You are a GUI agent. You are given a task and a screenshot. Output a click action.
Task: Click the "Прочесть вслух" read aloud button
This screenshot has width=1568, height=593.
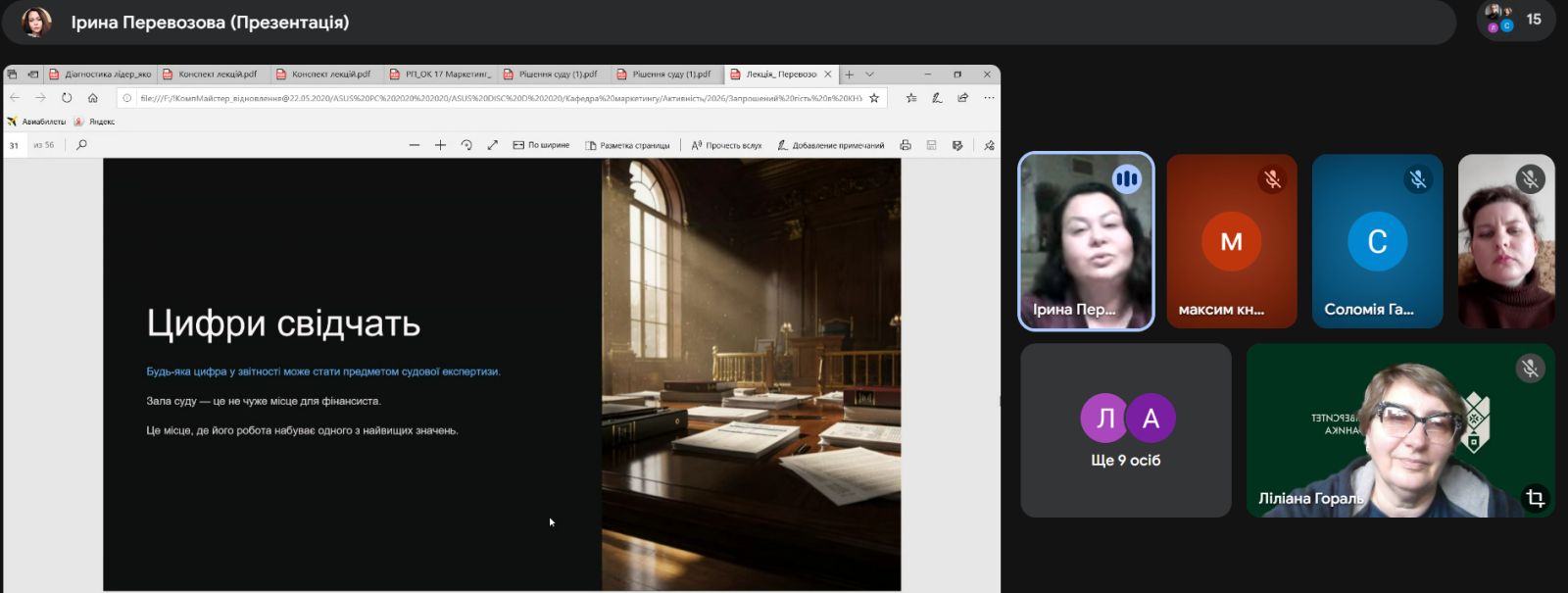pyautogui.click(x=726, y=145)
